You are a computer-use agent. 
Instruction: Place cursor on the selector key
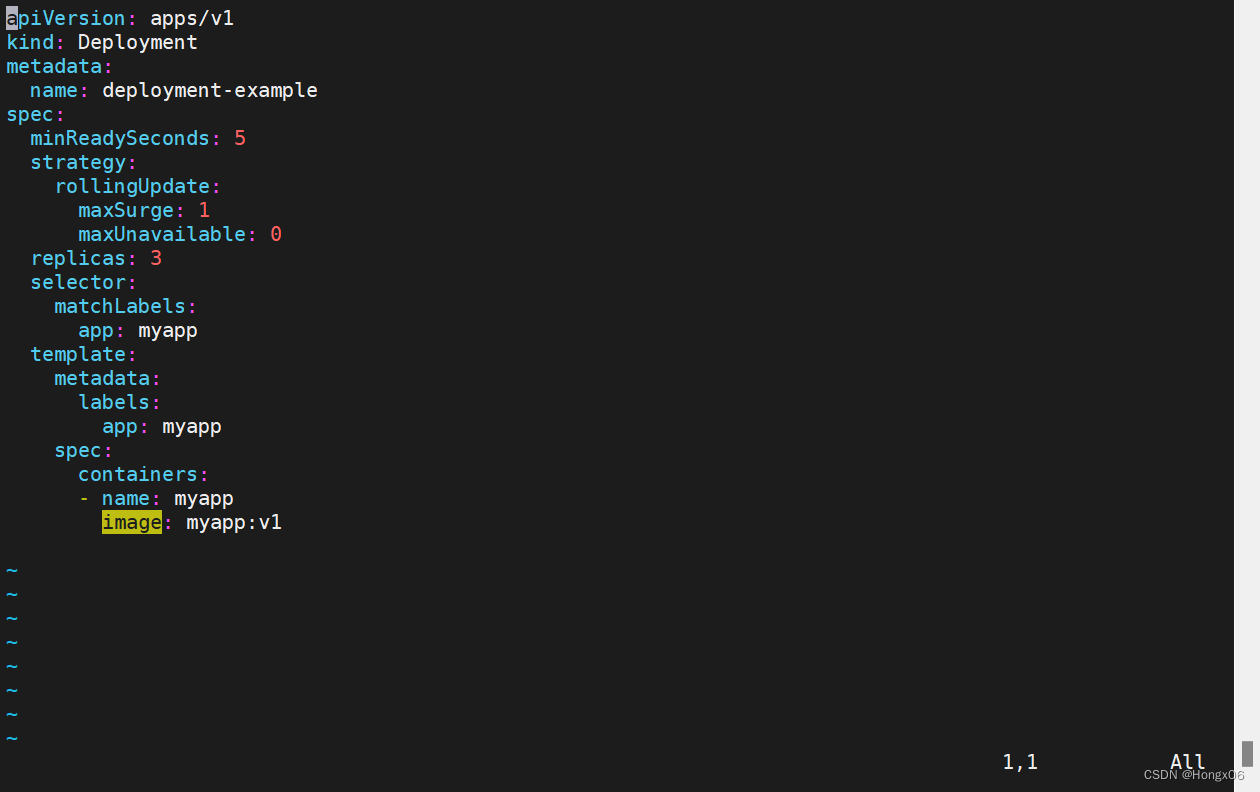pos(78,282)
